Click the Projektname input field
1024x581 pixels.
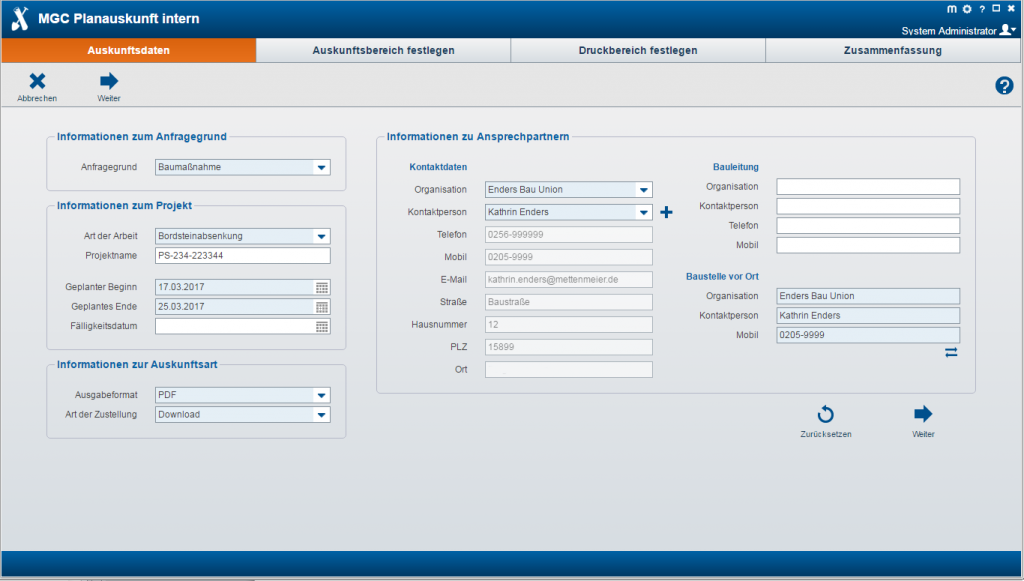(x=243, y=256)
